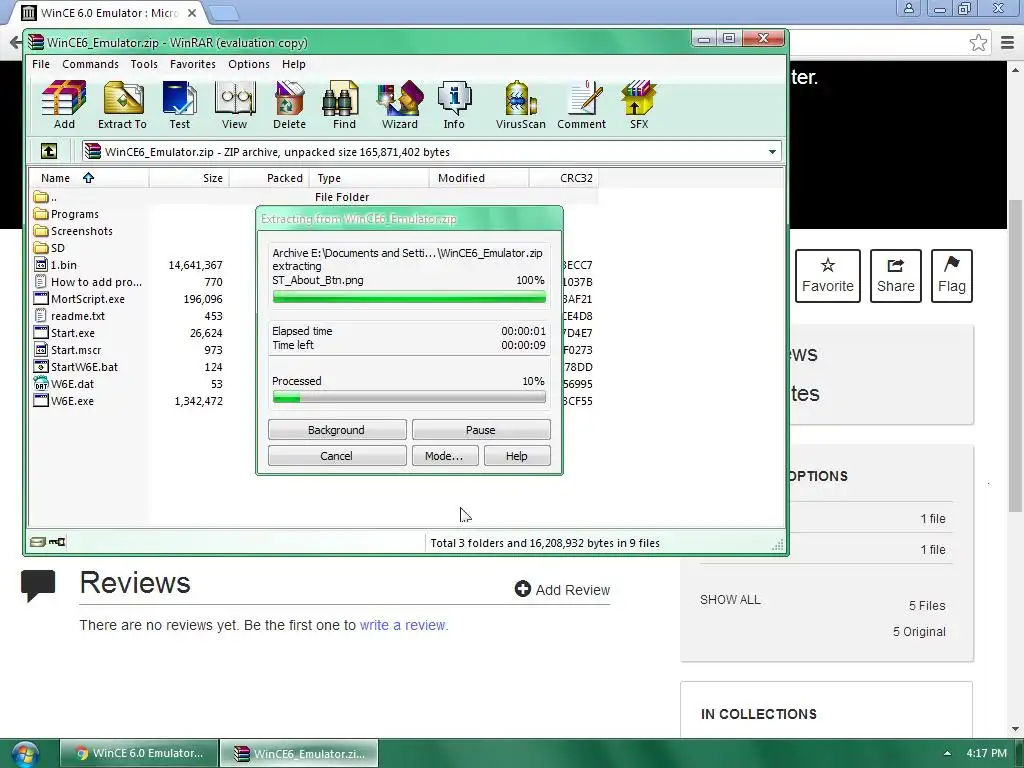Open the Chrome hamburger menu
The width and height of the screenshot is (1024, 768).
pyautogui.click(x=1007, y=43)
